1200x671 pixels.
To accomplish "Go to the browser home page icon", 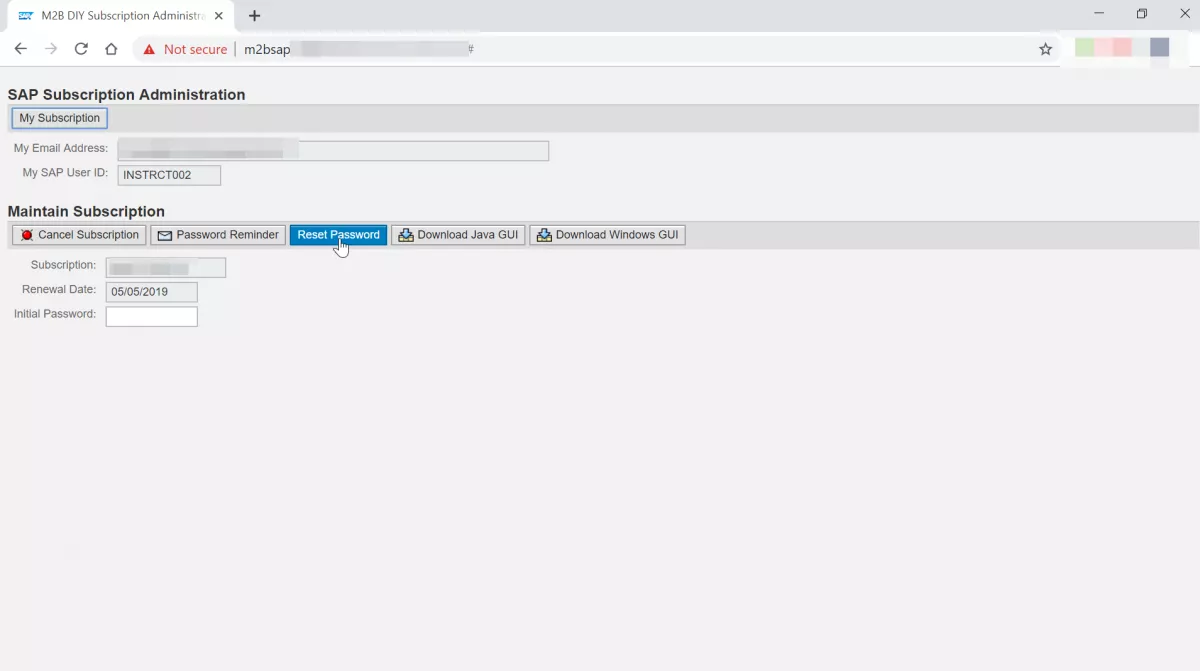I will point(111,49).
